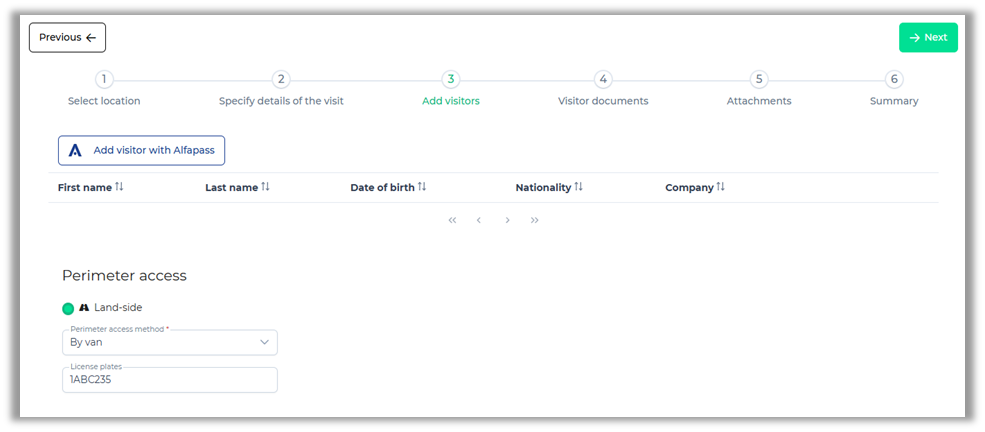Click the Previous button
Screen dimensions: 985x432
tap(67, 38)
